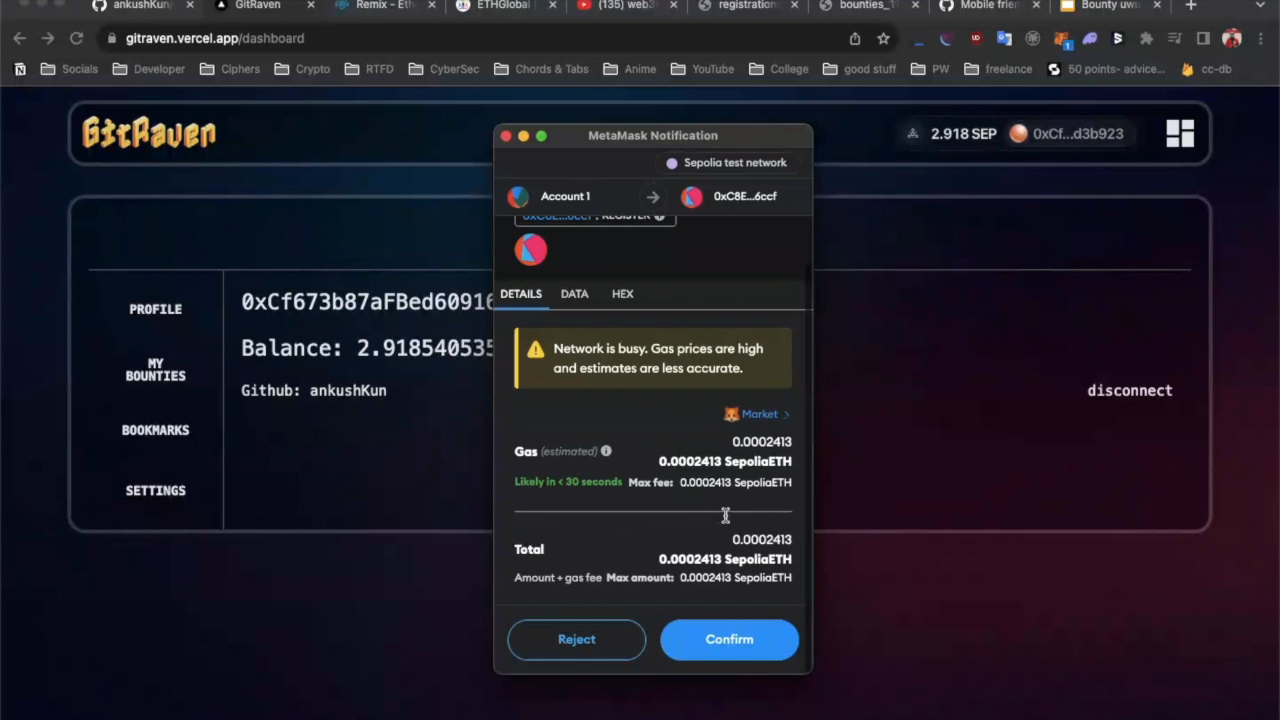Click the disconnect link
The width and height of the screenshot is (1280, 720).
1129,391
